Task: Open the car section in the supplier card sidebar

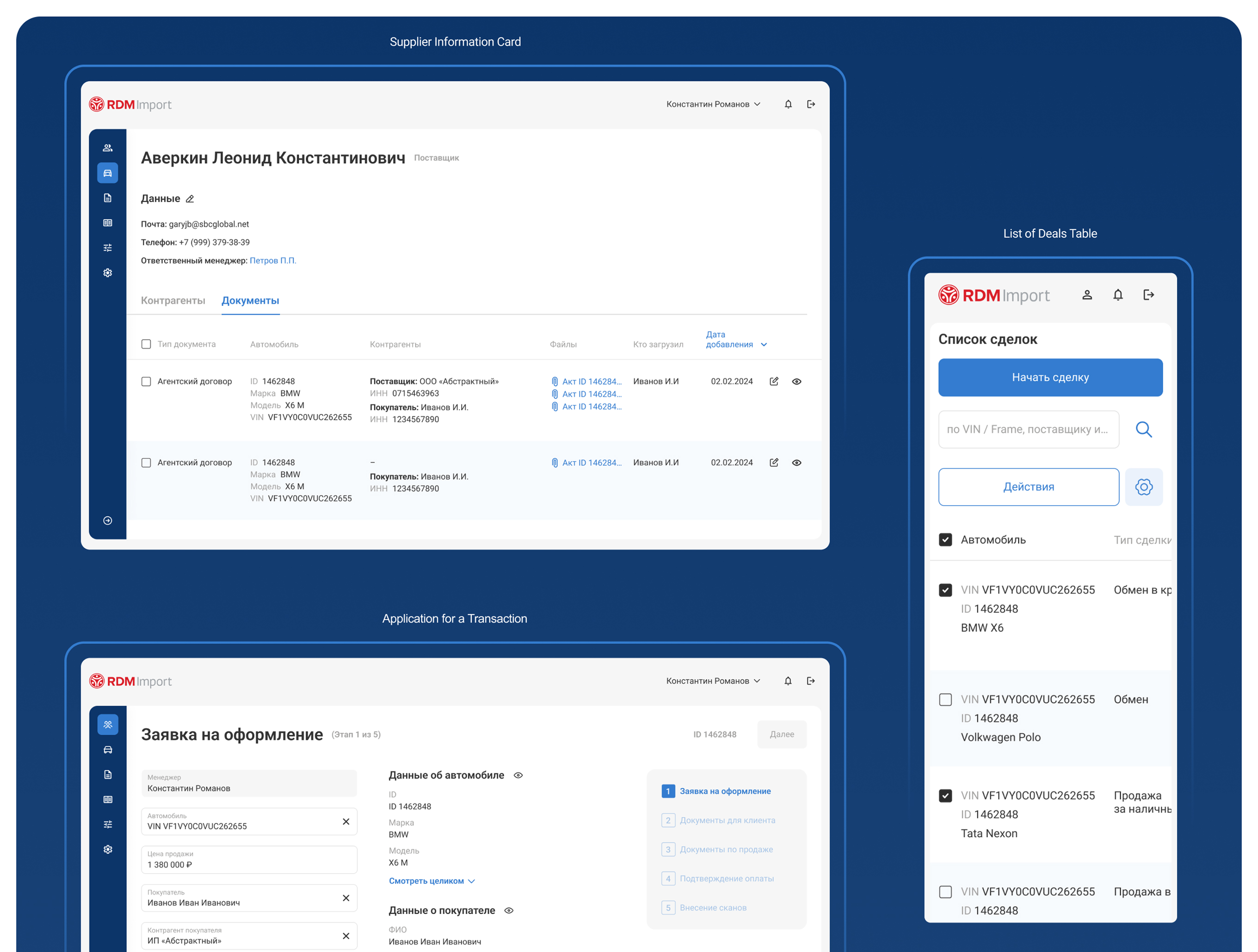Action: click(107, 173)
